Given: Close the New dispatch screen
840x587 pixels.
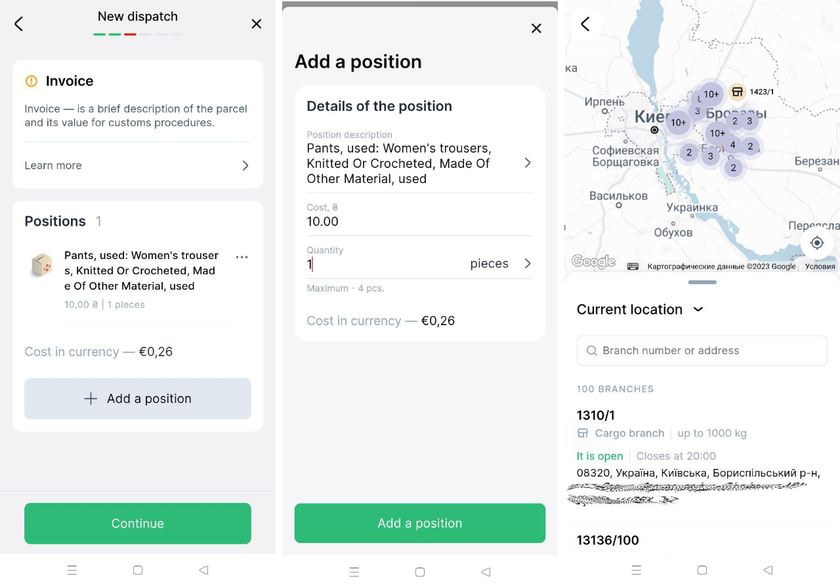Looking at the screenshot, I should pos(256,24).
